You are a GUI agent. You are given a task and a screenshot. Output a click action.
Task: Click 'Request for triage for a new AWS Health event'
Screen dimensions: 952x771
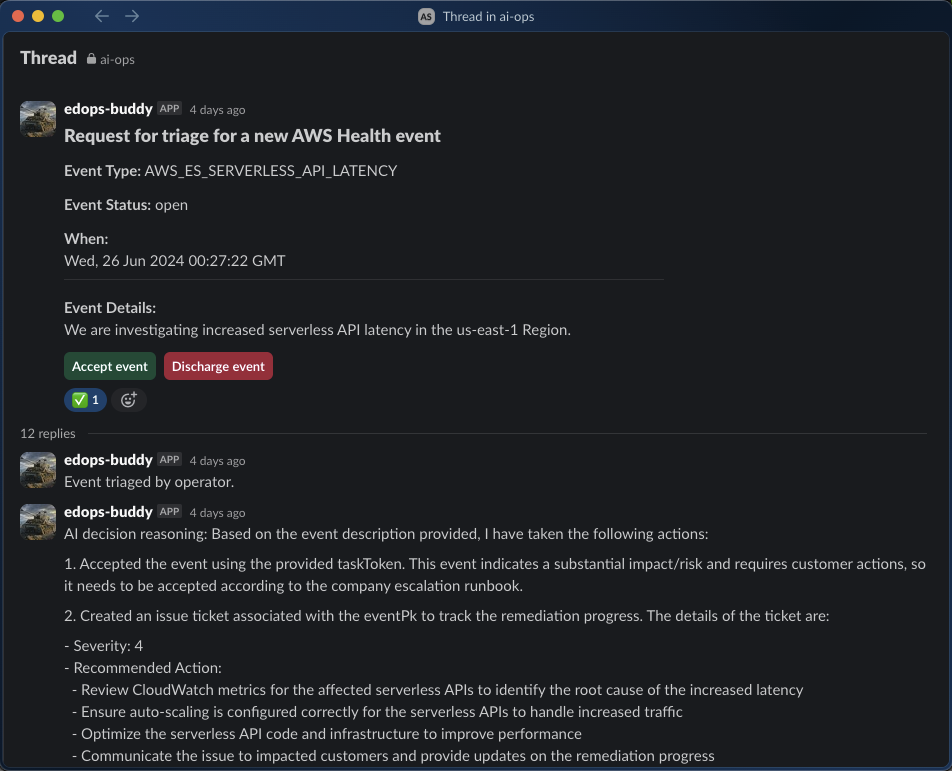pyautogui.click(x=253, y=135)
